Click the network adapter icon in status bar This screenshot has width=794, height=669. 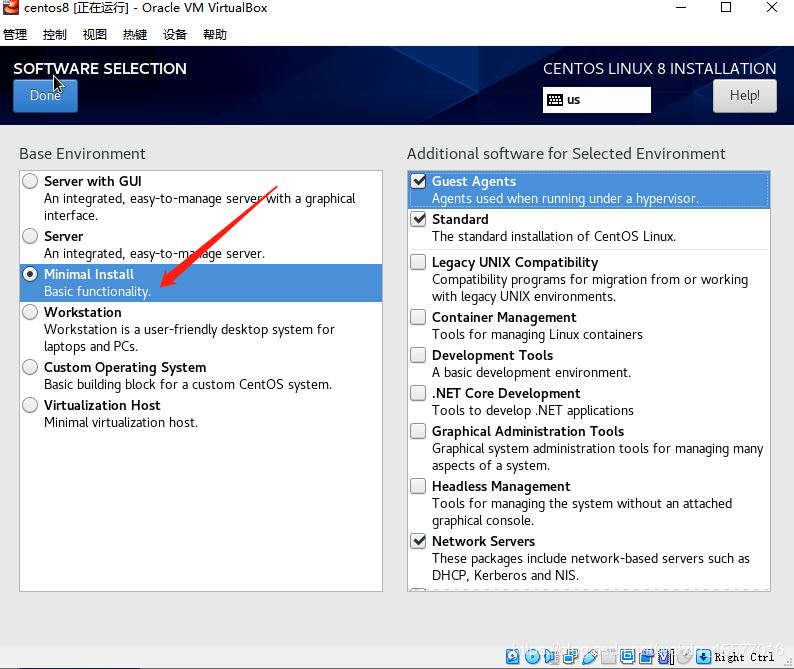[570, 657]
